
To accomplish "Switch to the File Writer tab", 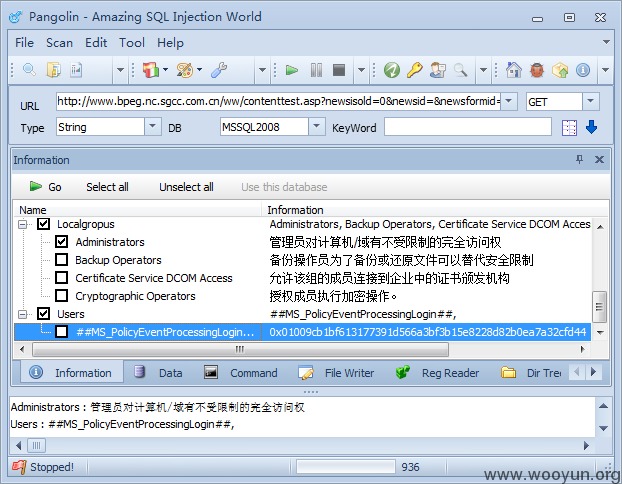I will [336, 373].
